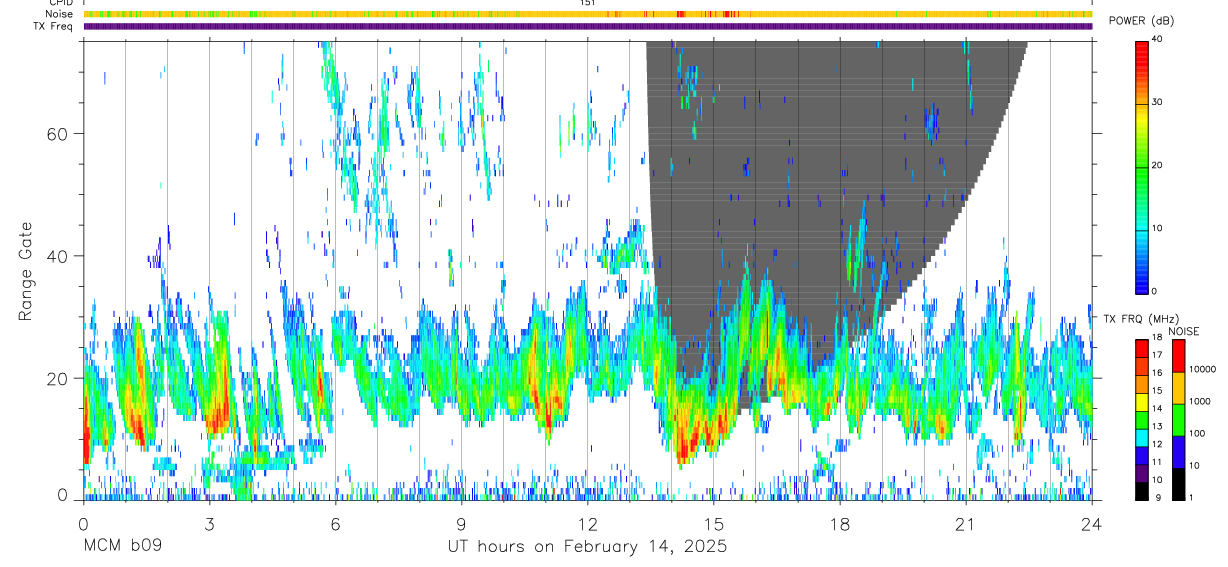The width and height of the screenshot is (1228, 567).
Task: Click the 40 tick on the Range Gate axis
Action: click(x=58, y=256)
